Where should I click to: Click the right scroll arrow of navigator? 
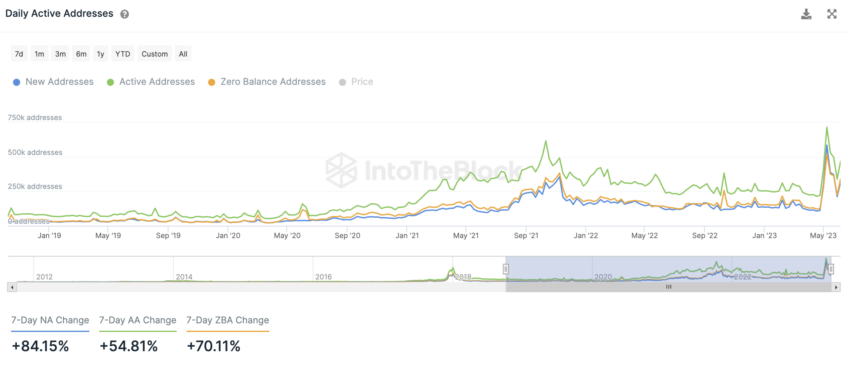(839, 287)
